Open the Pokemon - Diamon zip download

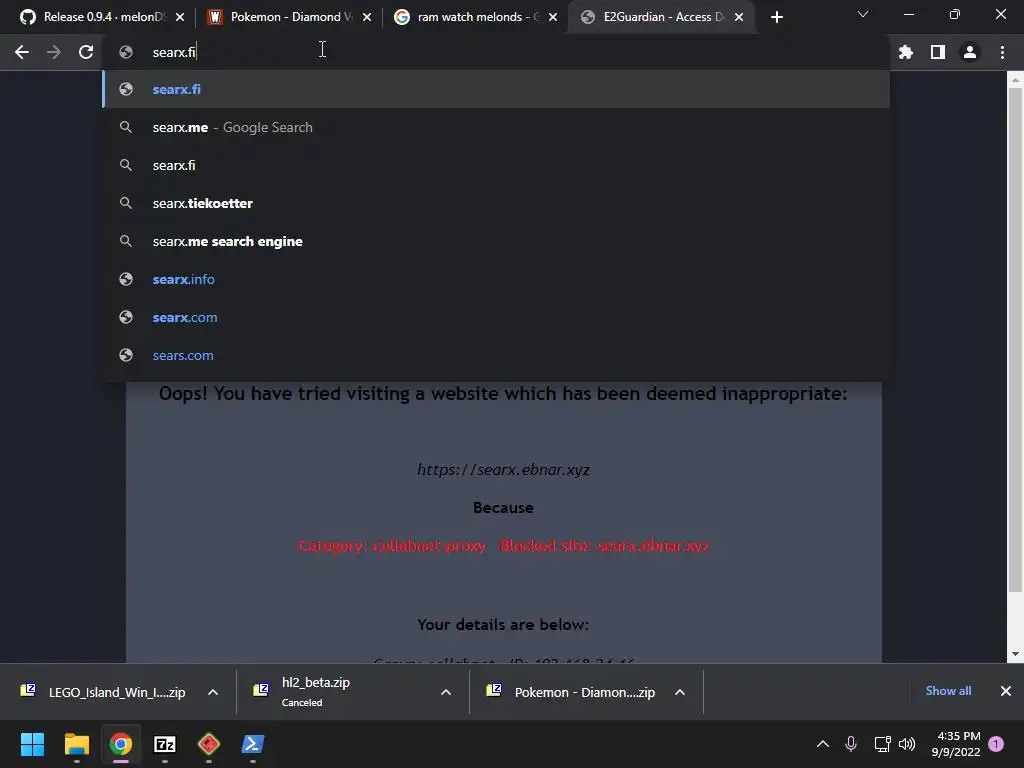pos(573,692)
